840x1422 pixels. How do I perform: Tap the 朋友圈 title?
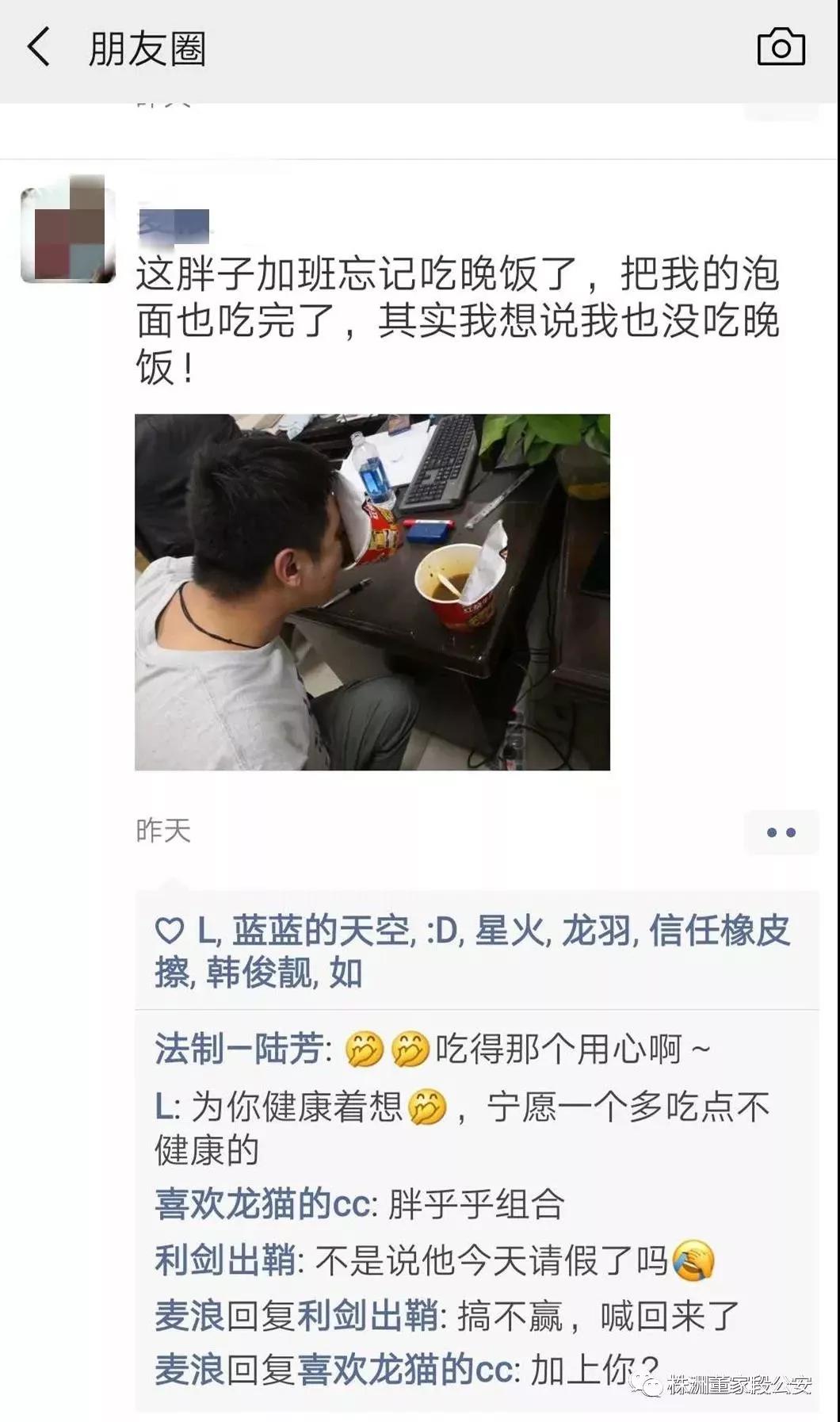(x=147, y=48)
